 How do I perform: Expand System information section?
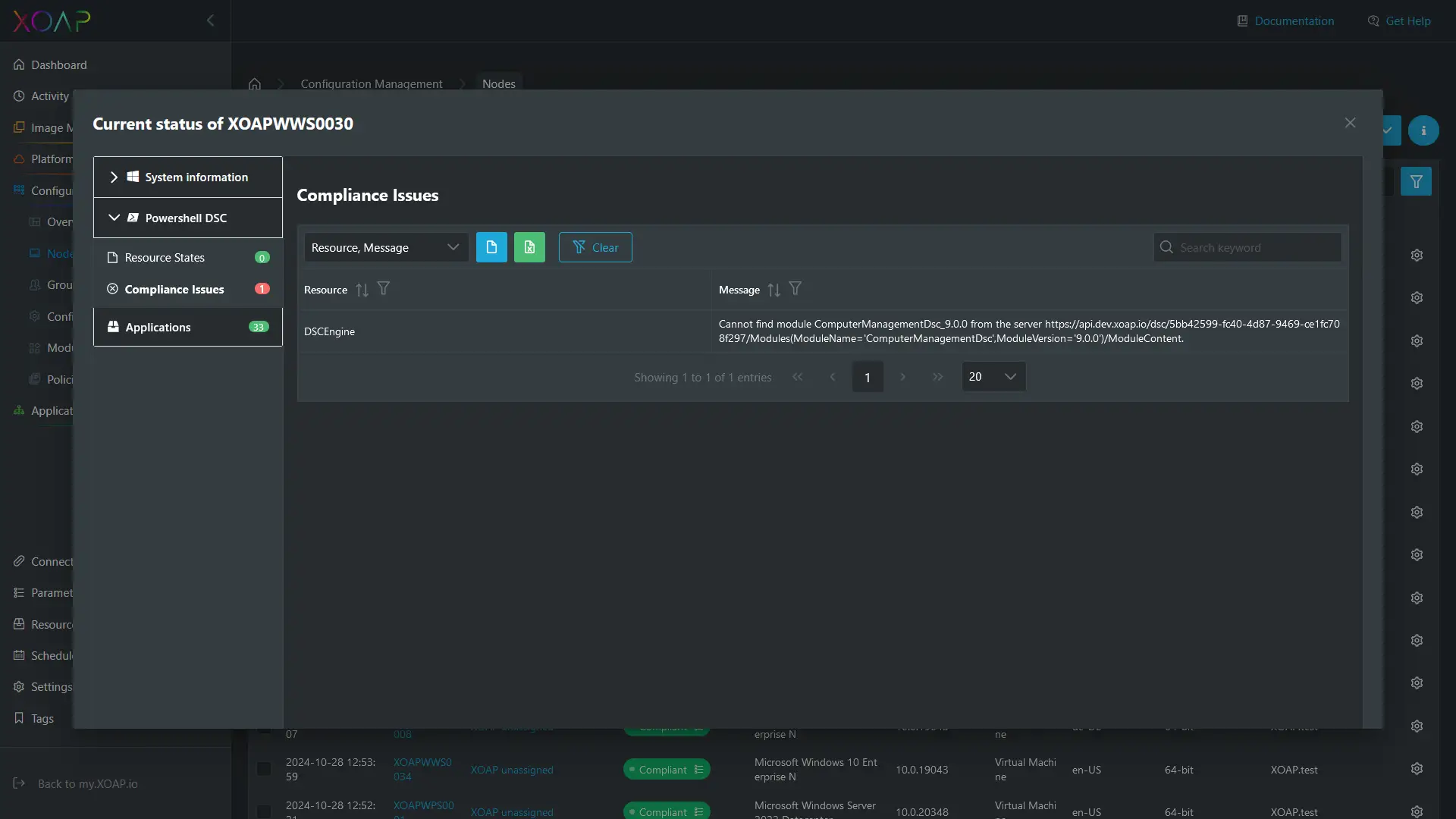(x=188, y=177)
